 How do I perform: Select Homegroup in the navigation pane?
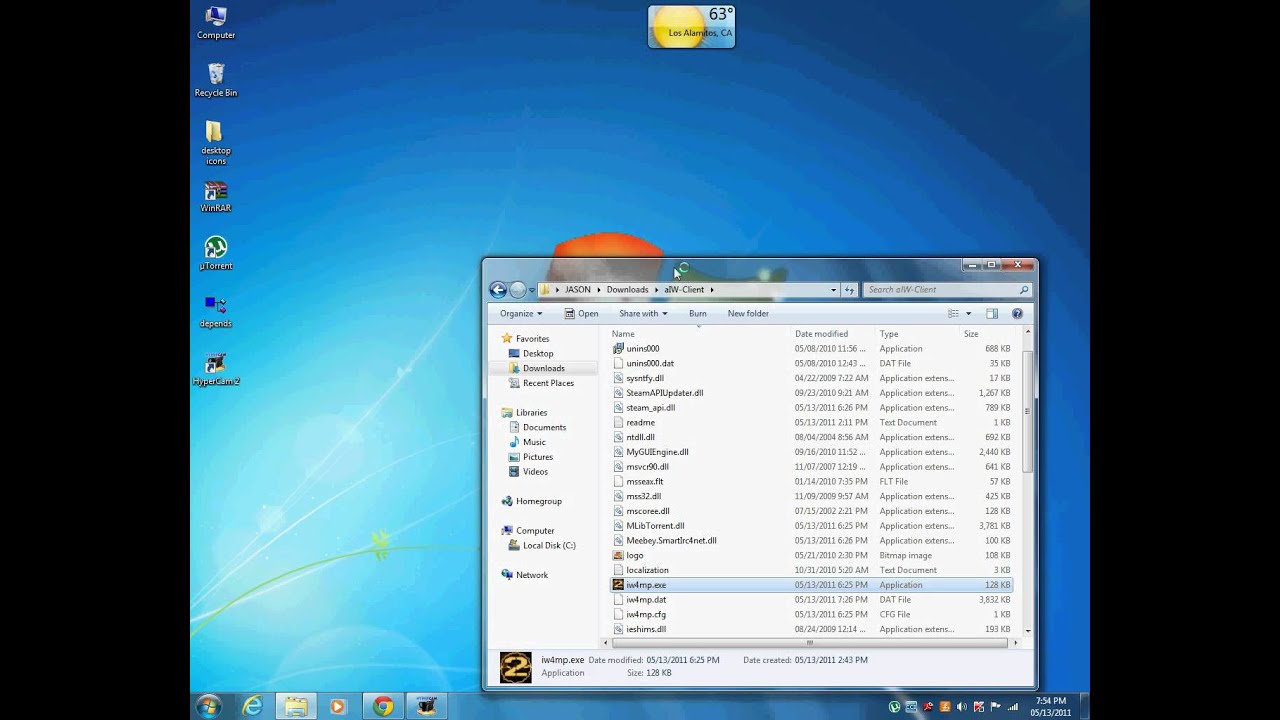538,501
